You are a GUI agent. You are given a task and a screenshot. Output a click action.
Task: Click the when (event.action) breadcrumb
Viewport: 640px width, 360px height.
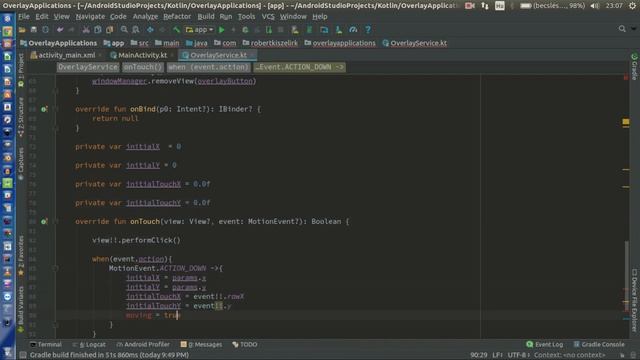coord(208,67)
